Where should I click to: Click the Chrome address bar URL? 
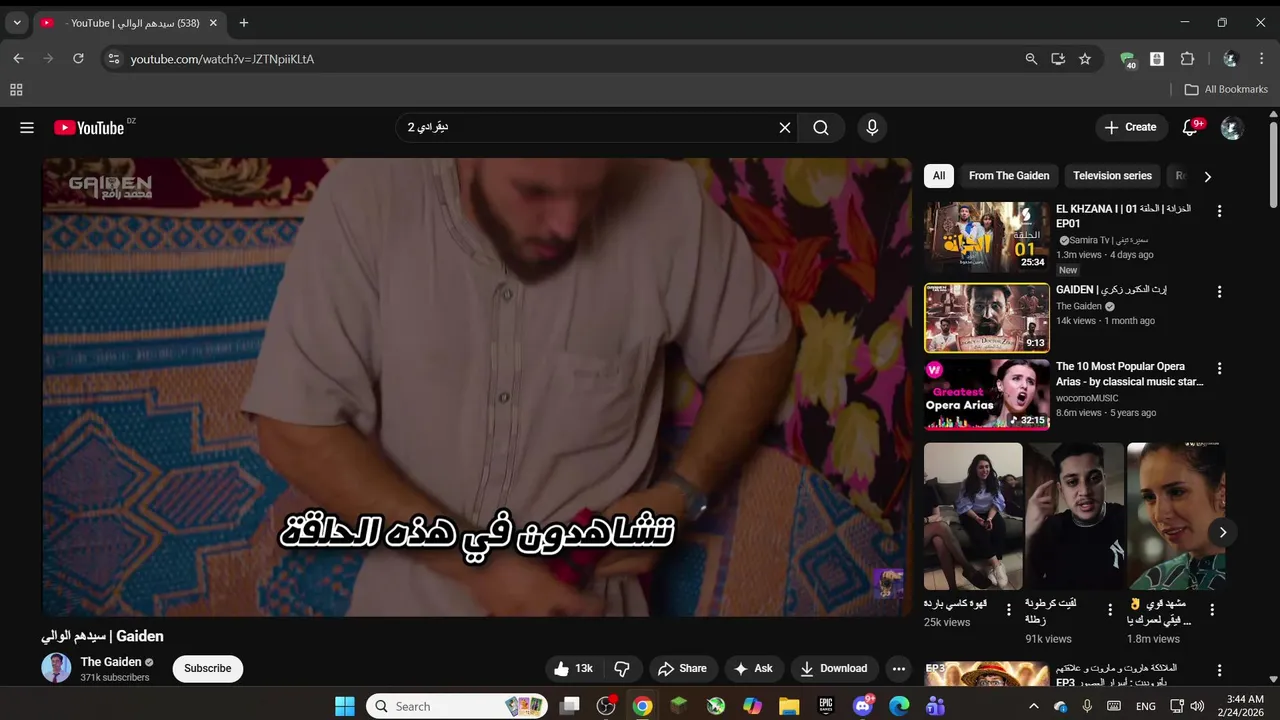coord(222,59)
